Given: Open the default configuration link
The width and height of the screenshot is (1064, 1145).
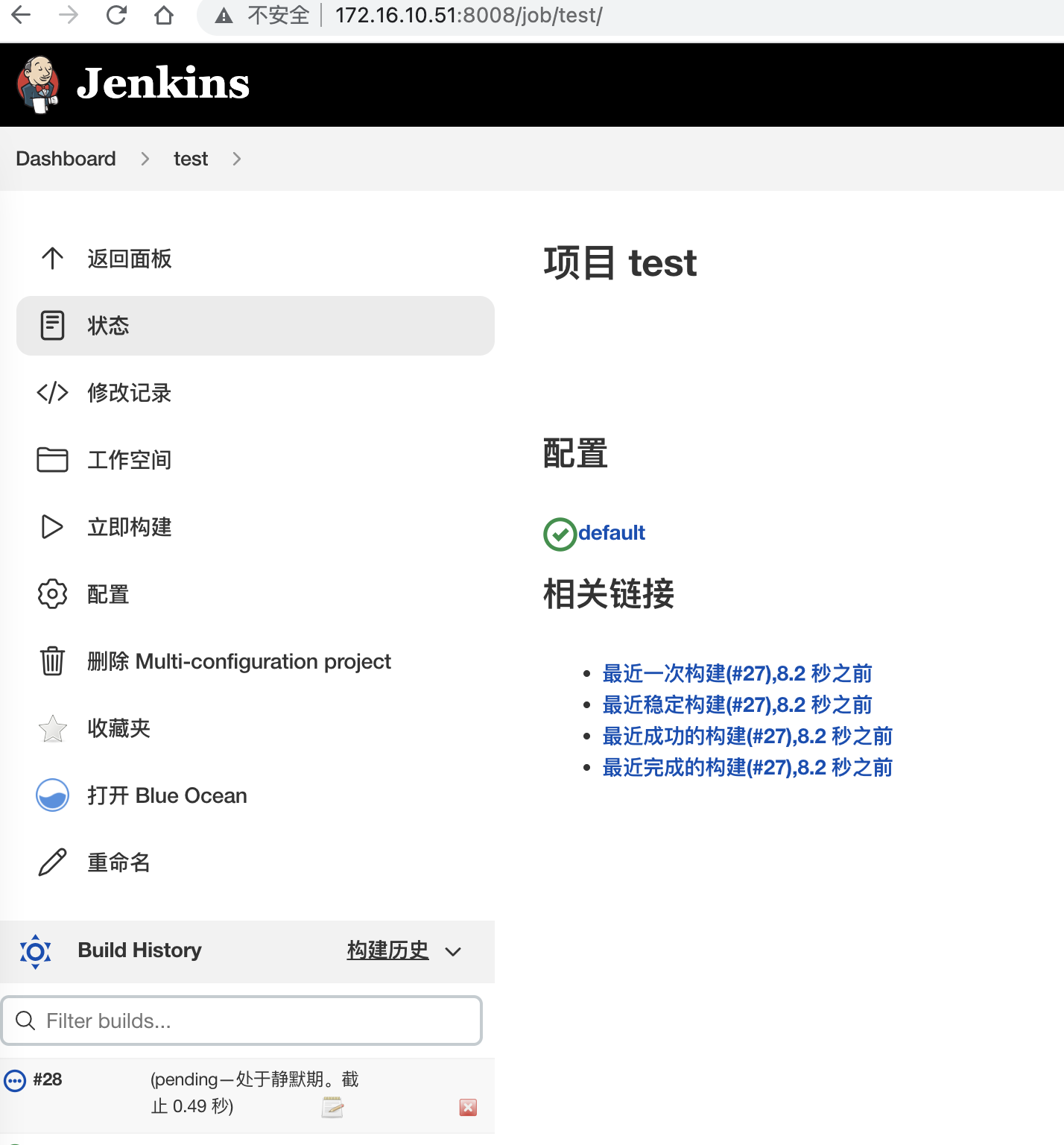Looking at the screenshot, I should [x=611, y=533].
